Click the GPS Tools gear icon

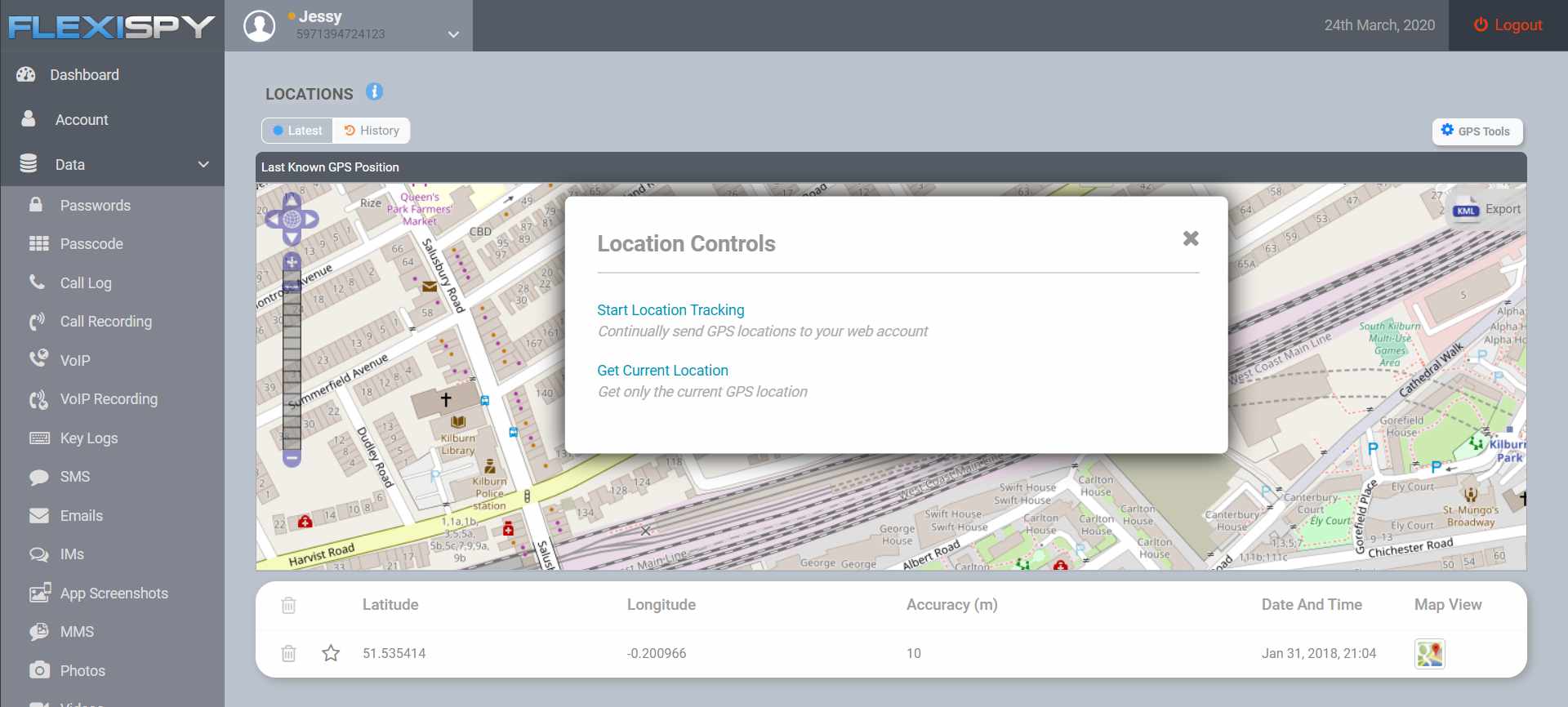(1447, 130)
